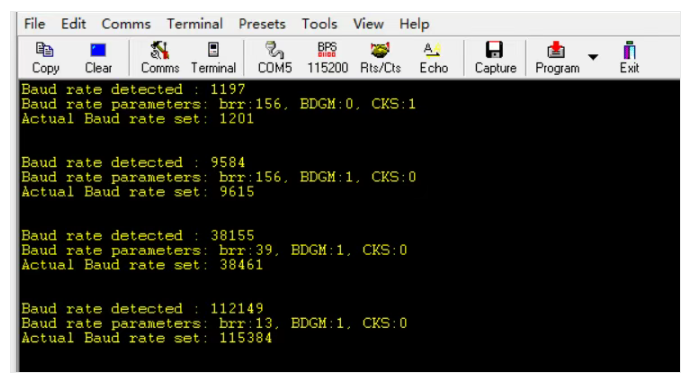Start Capture with the floppy disk icon
The height and width of the screenshot is (386, 692).
point(495,58)
